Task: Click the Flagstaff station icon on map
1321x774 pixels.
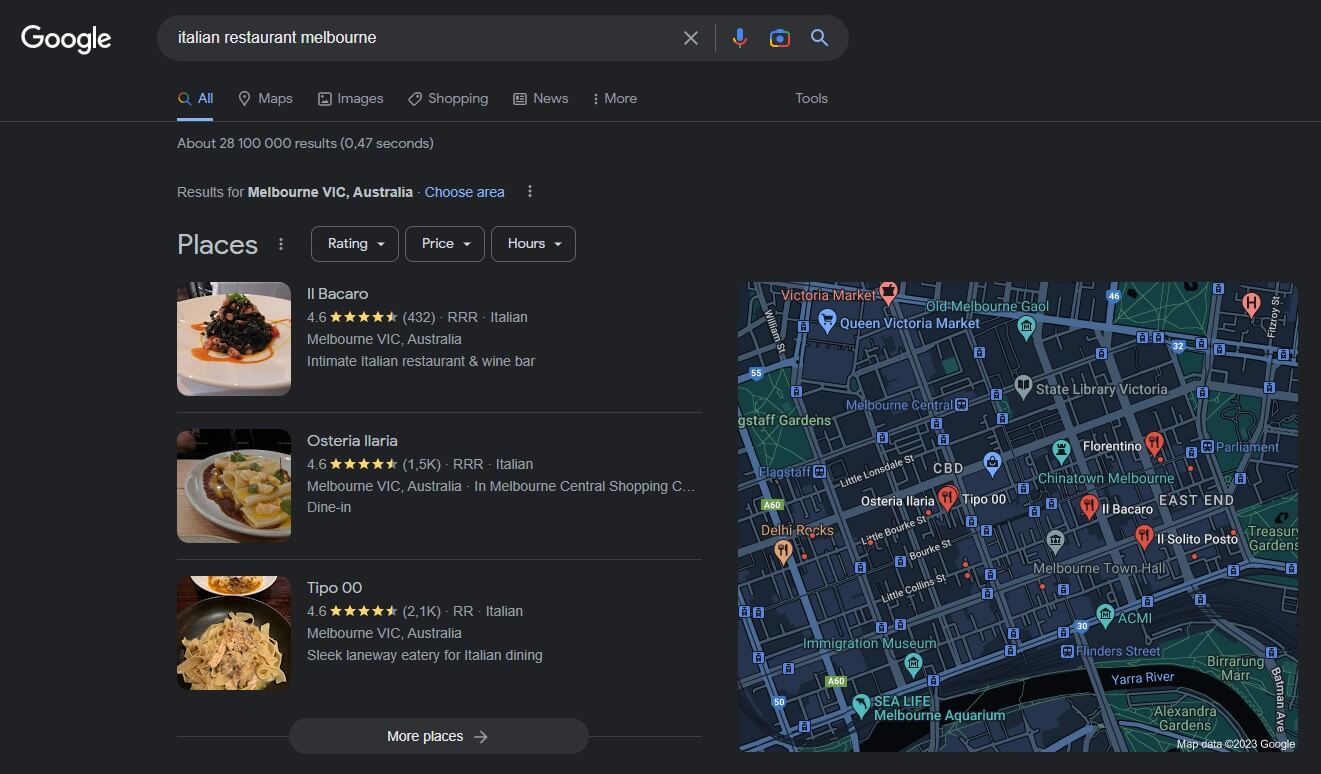Action: [x=819, y=472]
